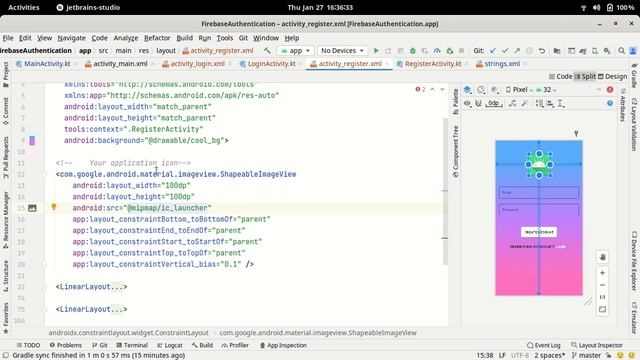
Task: Open Search Everywhere magnifier icon
Action: click(x=621, y=51)
